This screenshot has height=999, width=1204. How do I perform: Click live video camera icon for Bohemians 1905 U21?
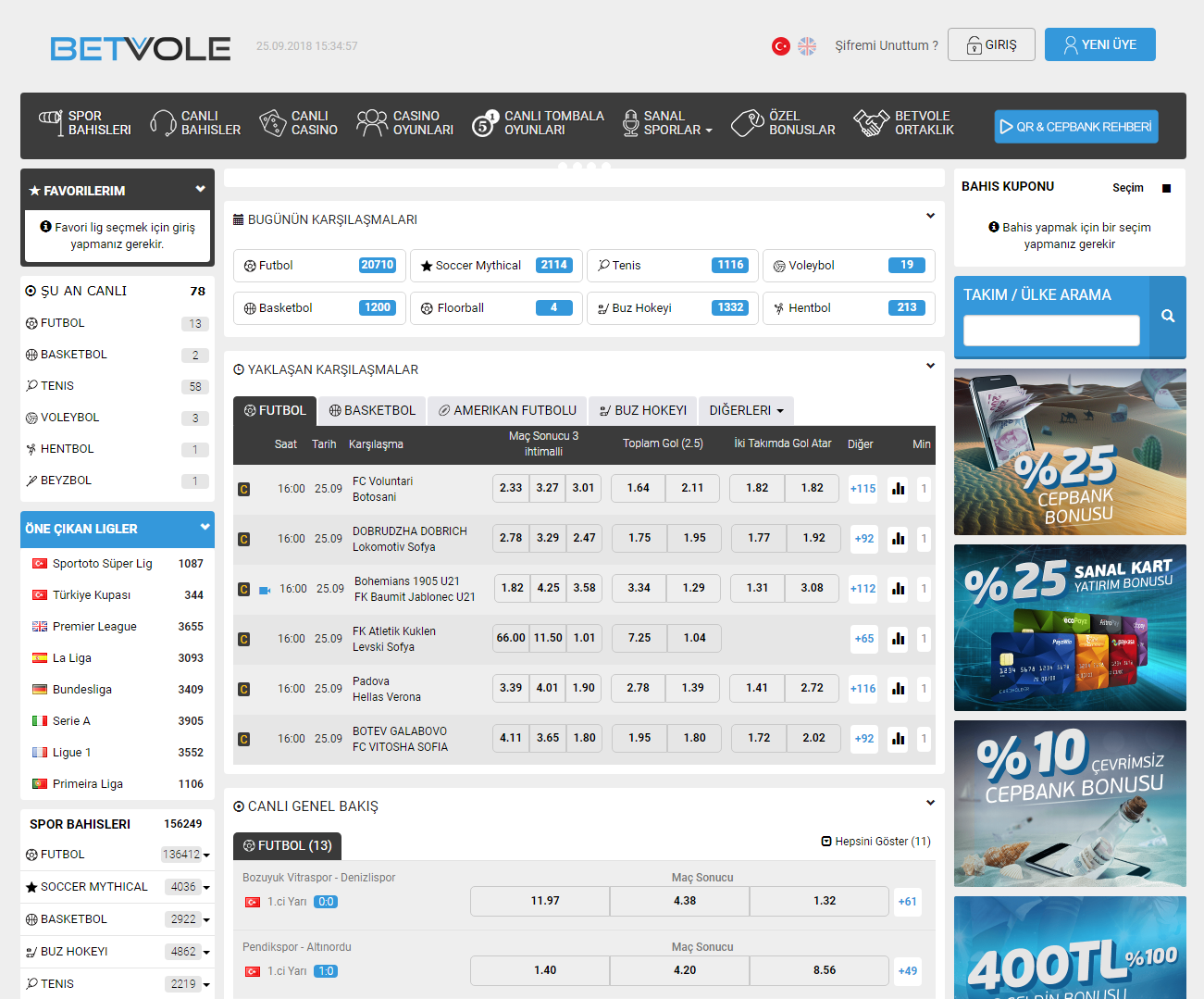pyautogui.click(x=265, y=590)
